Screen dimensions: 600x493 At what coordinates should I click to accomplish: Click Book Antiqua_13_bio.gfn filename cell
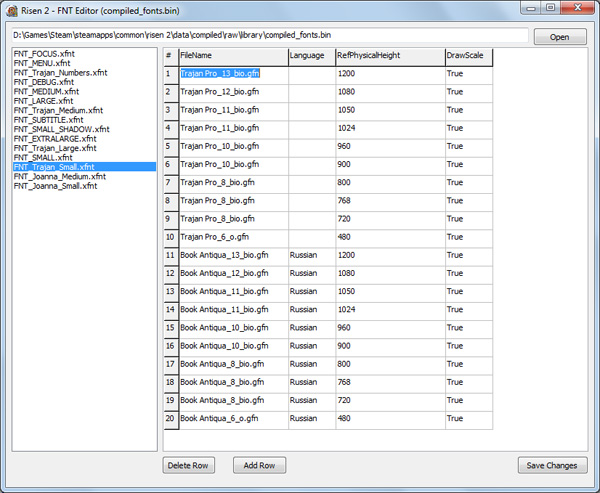tap(233, 257)
